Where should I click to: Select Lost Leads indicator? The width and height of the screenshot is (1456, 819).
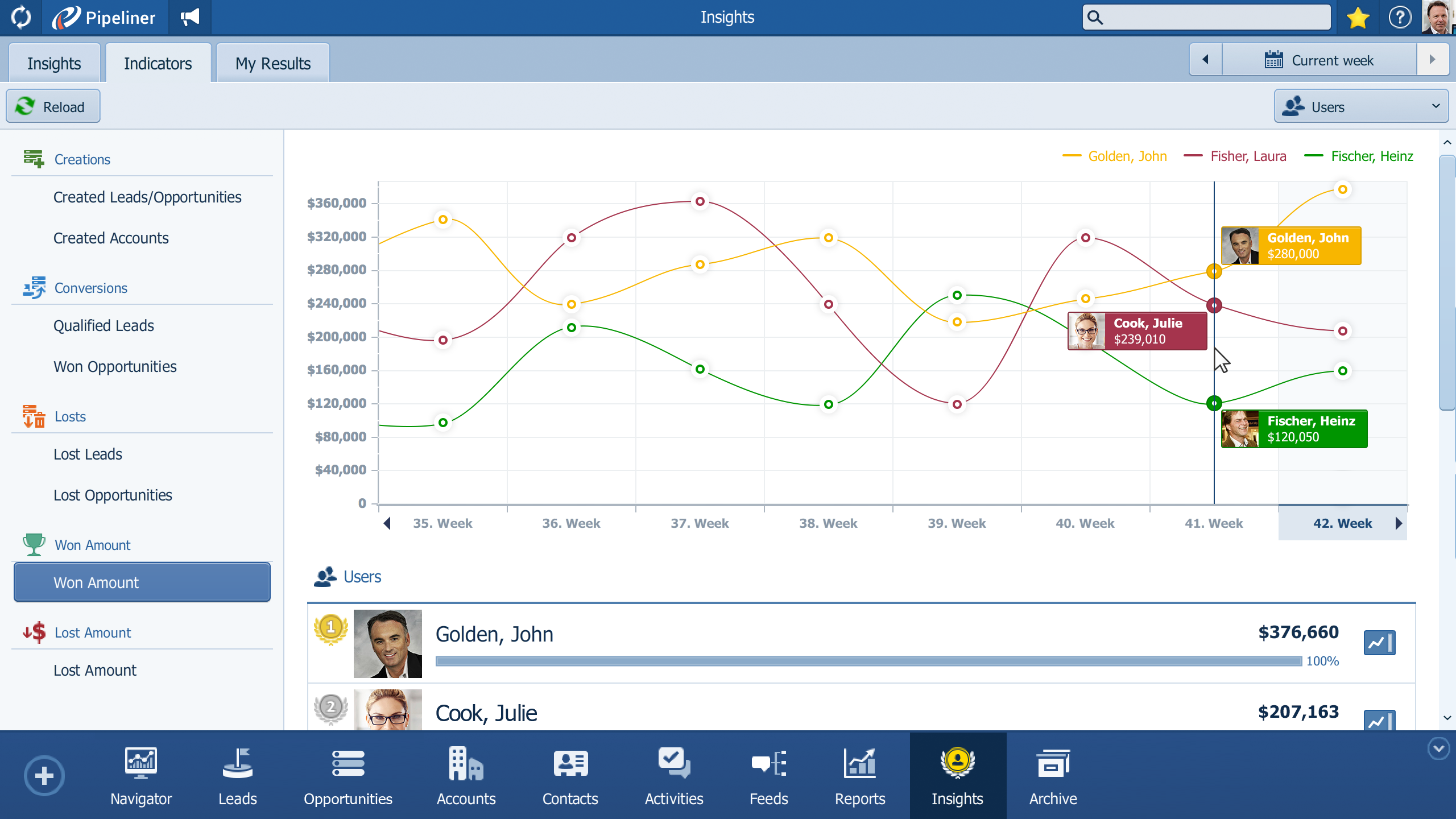88,454
